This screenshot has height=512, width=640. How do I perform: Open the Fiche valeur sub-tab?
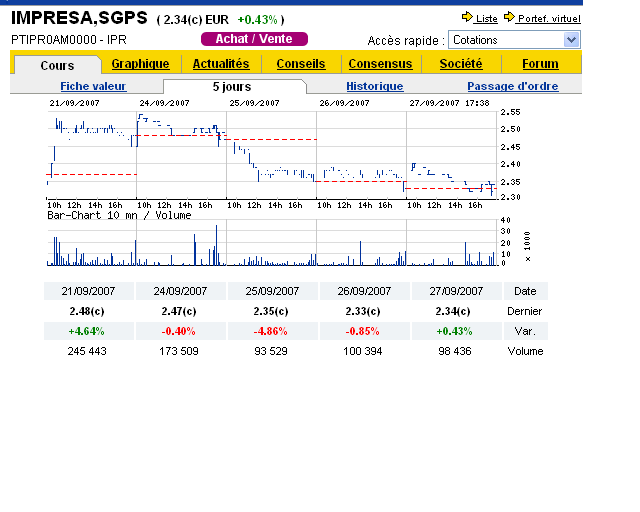pyautogui.click(x=93, y=86)
